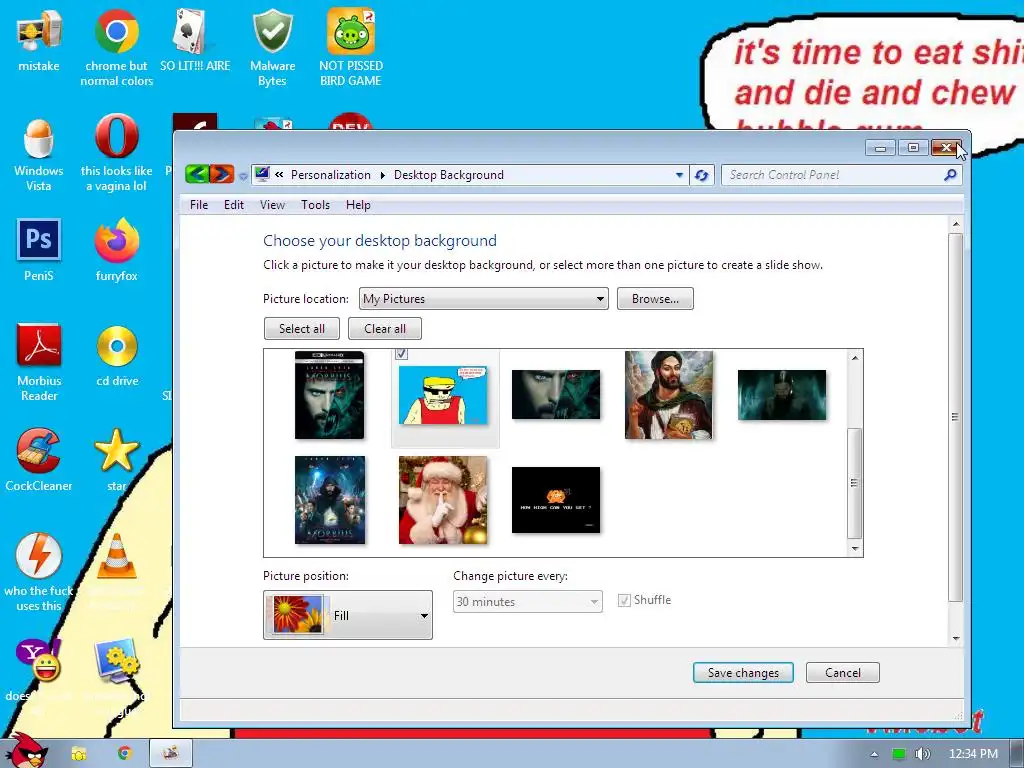Open the 'who the fuck uses this' icon
1024x768 pixels.
click(39, 556)
